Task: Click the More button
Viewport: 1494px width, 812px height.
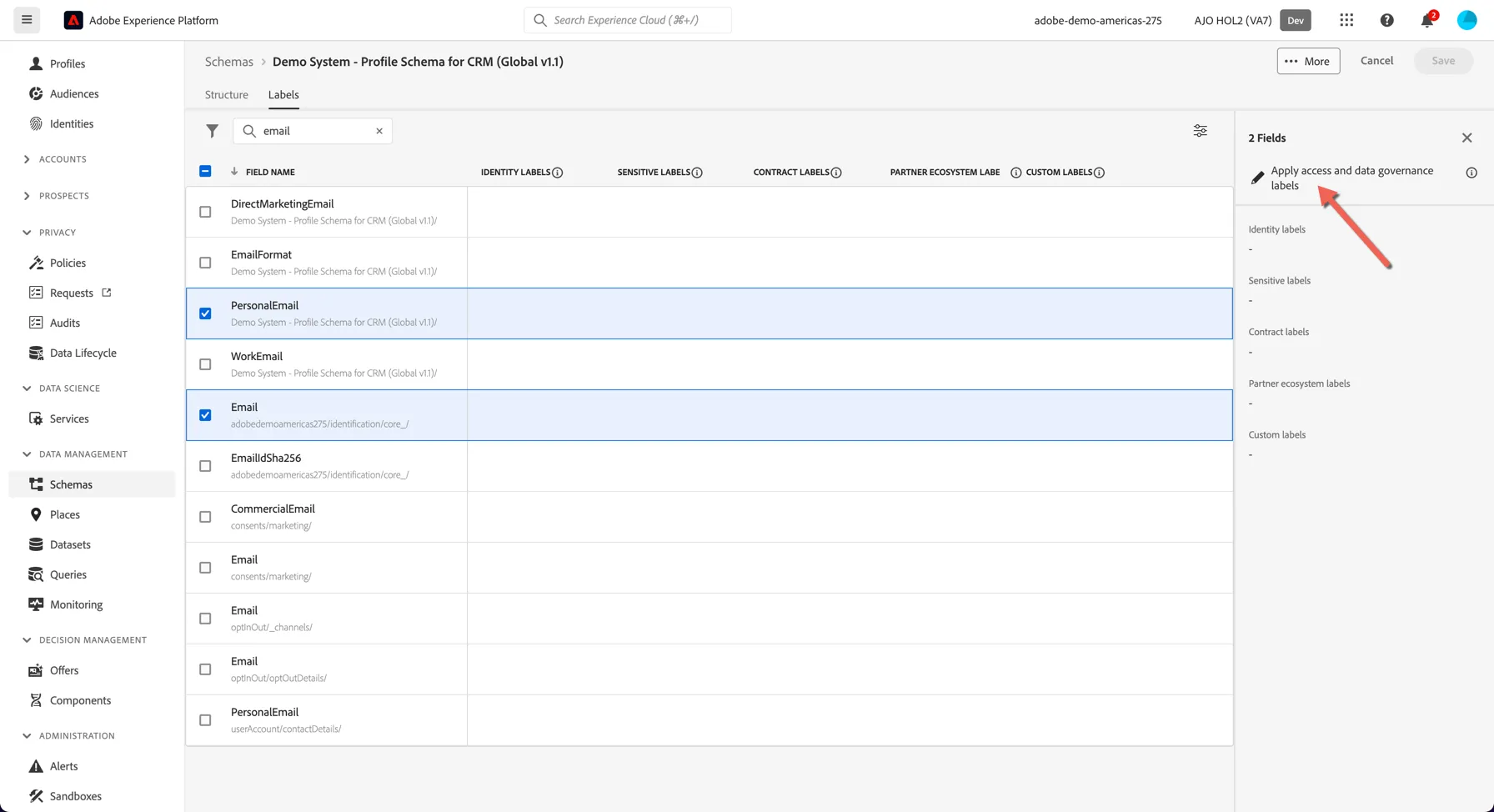Action: (x=1308, y=61)
